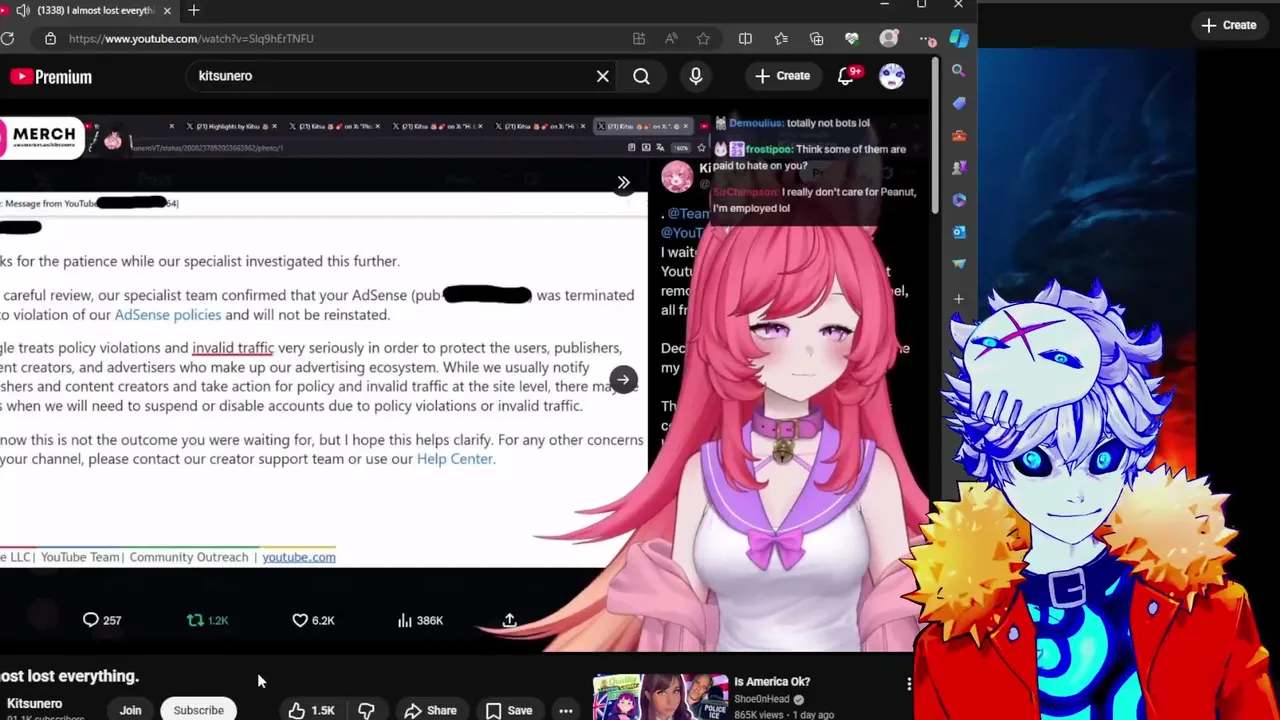Open Edge split screen view
This screenshot has height=720, width=1280.
pyautogui.click(x=745, y=39)
